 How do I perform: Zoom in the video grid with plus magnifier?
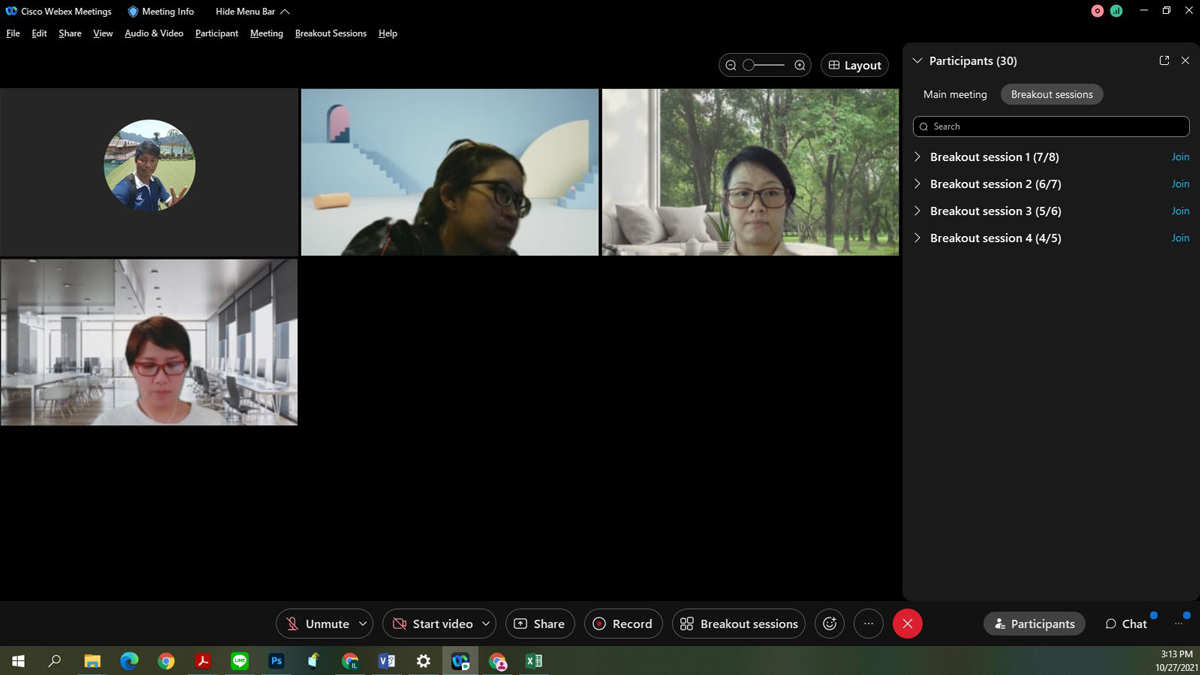(x=800, y=65)
